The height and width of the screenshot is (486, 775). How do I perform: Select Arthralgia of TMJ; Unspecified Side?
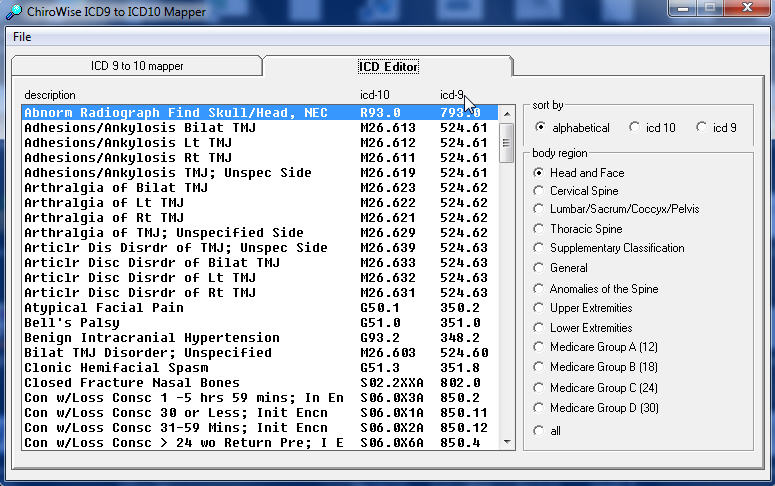[260, 233]
